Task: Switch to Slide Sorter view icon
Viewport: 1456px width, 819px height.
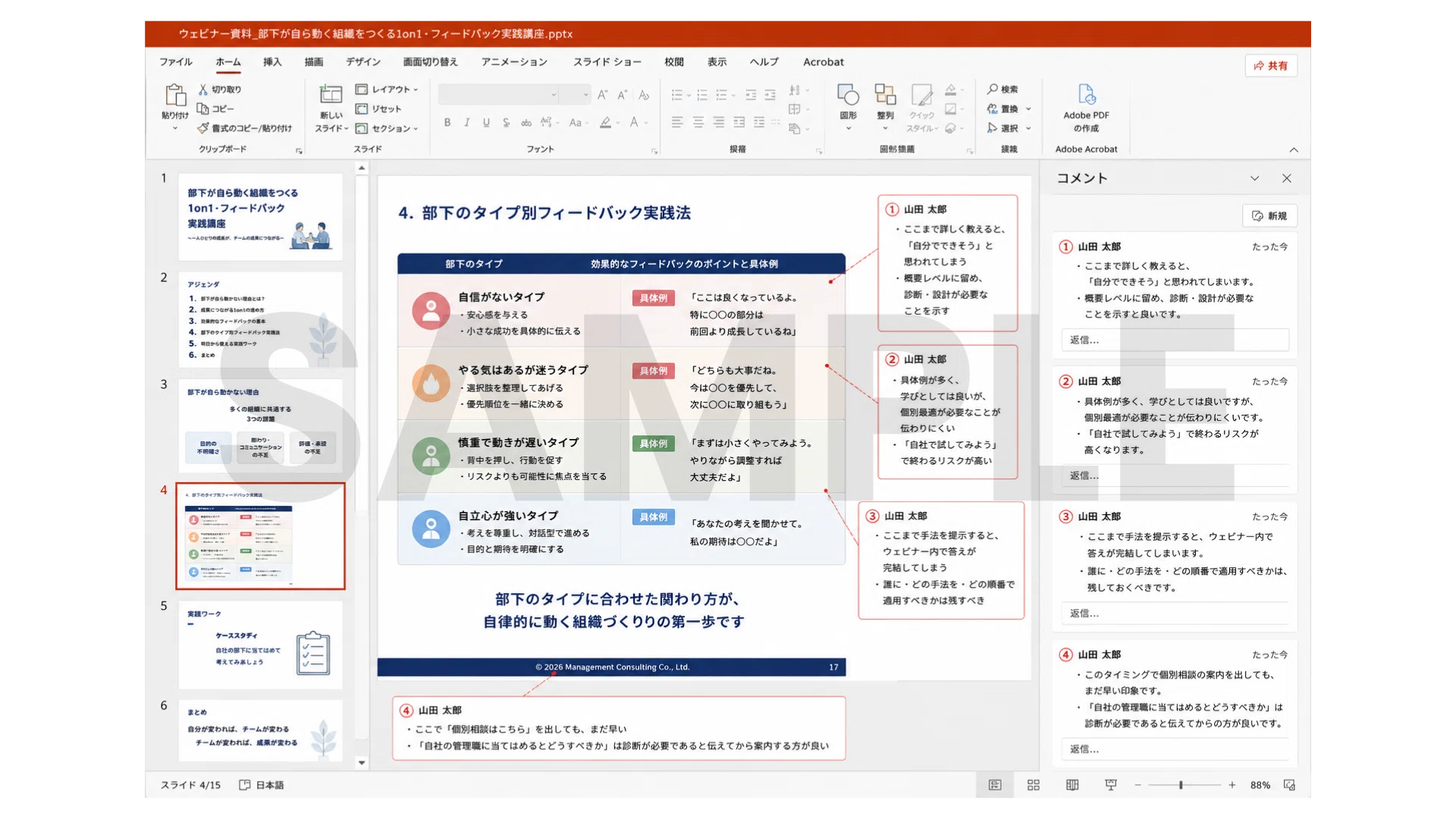Action: click(1034, 785)
